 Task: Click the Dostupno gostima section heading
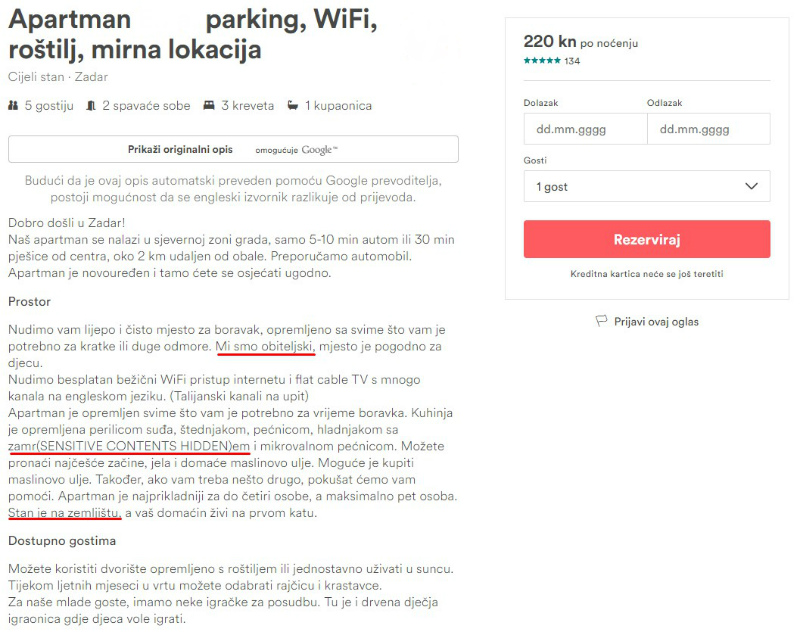click(62, 541)
